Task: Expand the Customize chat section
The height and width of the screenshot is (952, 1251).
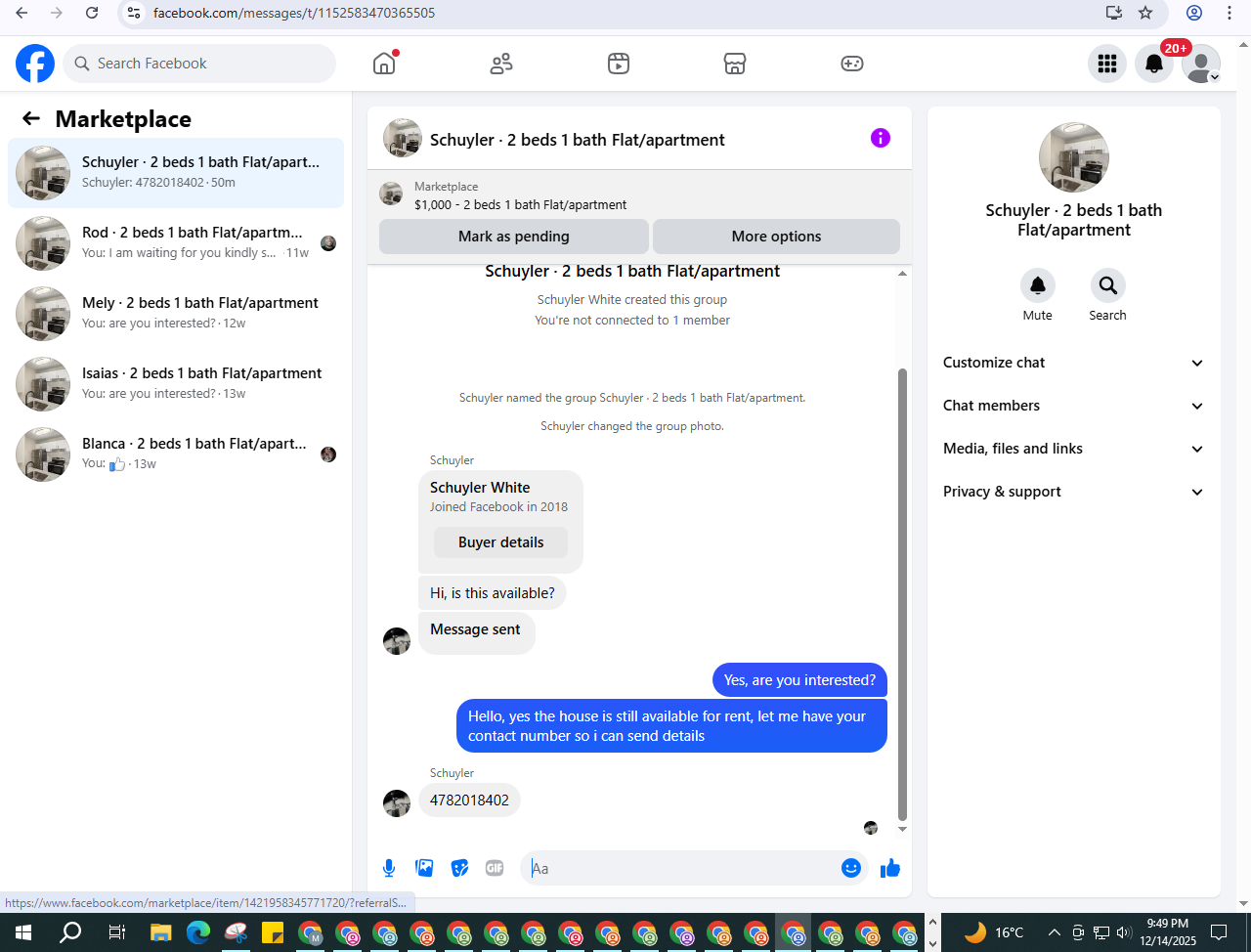Action: tap(1073, 363)
